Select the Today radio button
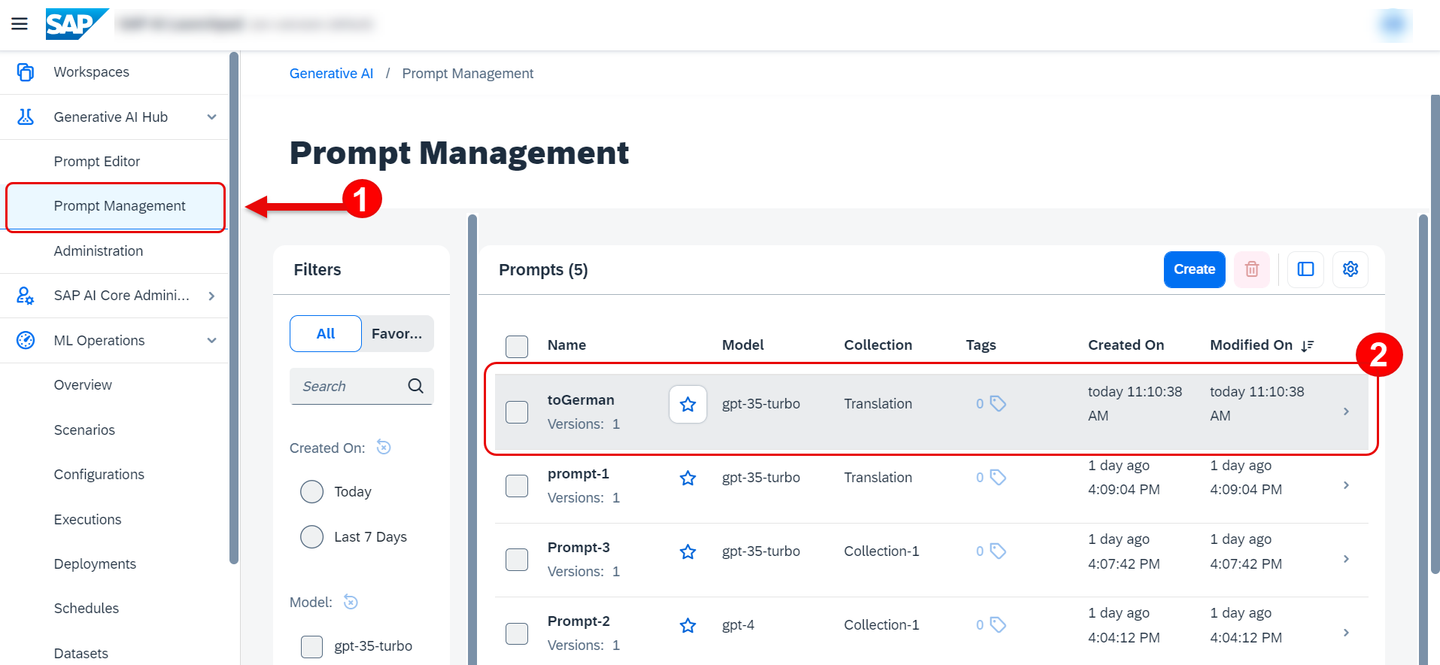1440x665 pixels. pos(312,492)
